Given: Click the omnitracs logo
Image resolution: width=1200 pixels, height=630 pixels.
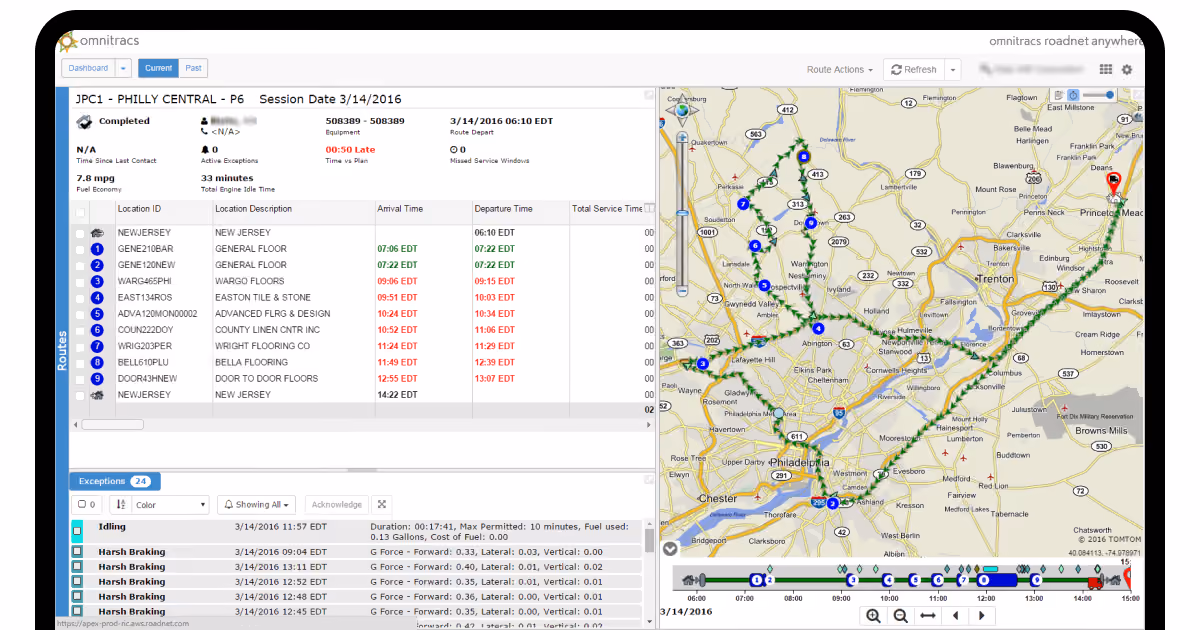Looking at the screenshot, I should (x=100, y=41).
